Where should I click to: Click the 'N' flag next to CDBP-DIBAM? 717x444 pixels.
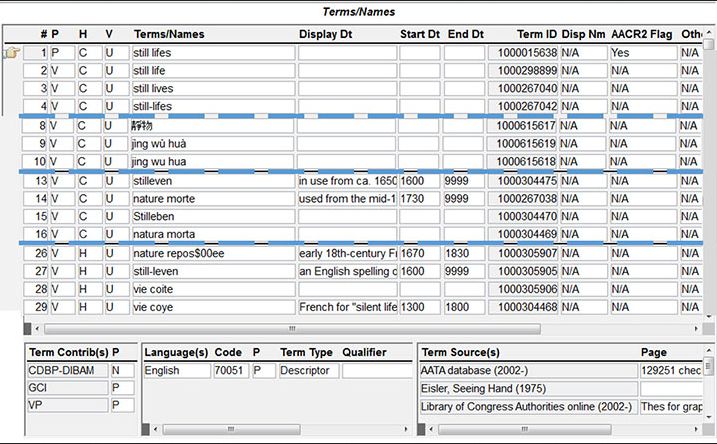(123, 370)
